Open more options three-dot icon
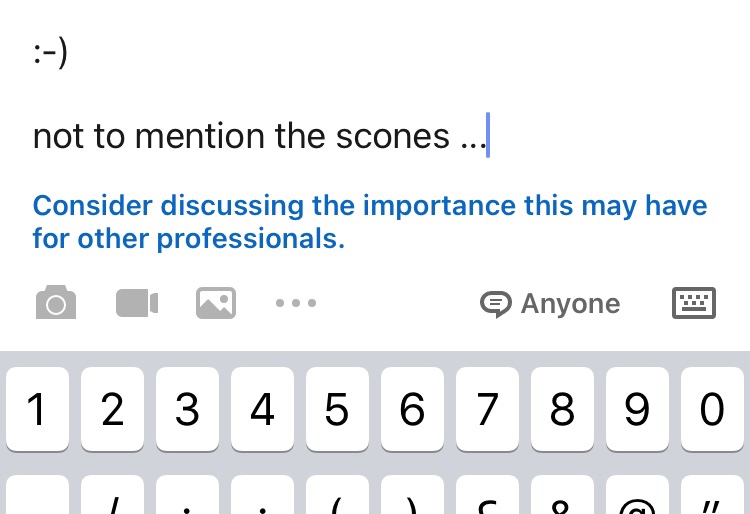 click(296, 303)
